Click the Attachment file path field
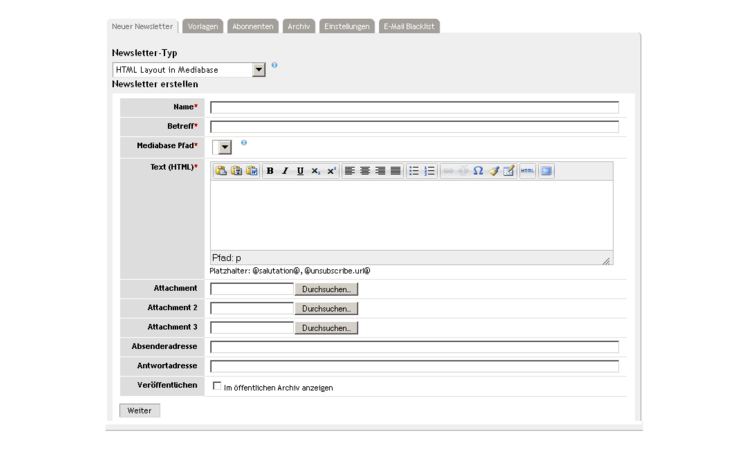 (x=252, y=289)
